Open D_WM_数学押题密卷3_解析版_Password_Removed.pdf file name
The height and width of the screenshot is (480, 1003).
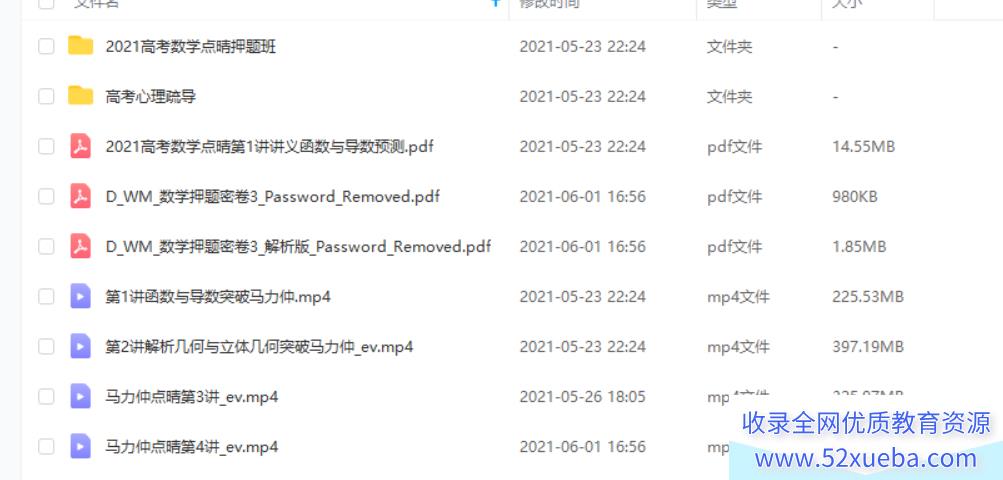coord(298,246)
